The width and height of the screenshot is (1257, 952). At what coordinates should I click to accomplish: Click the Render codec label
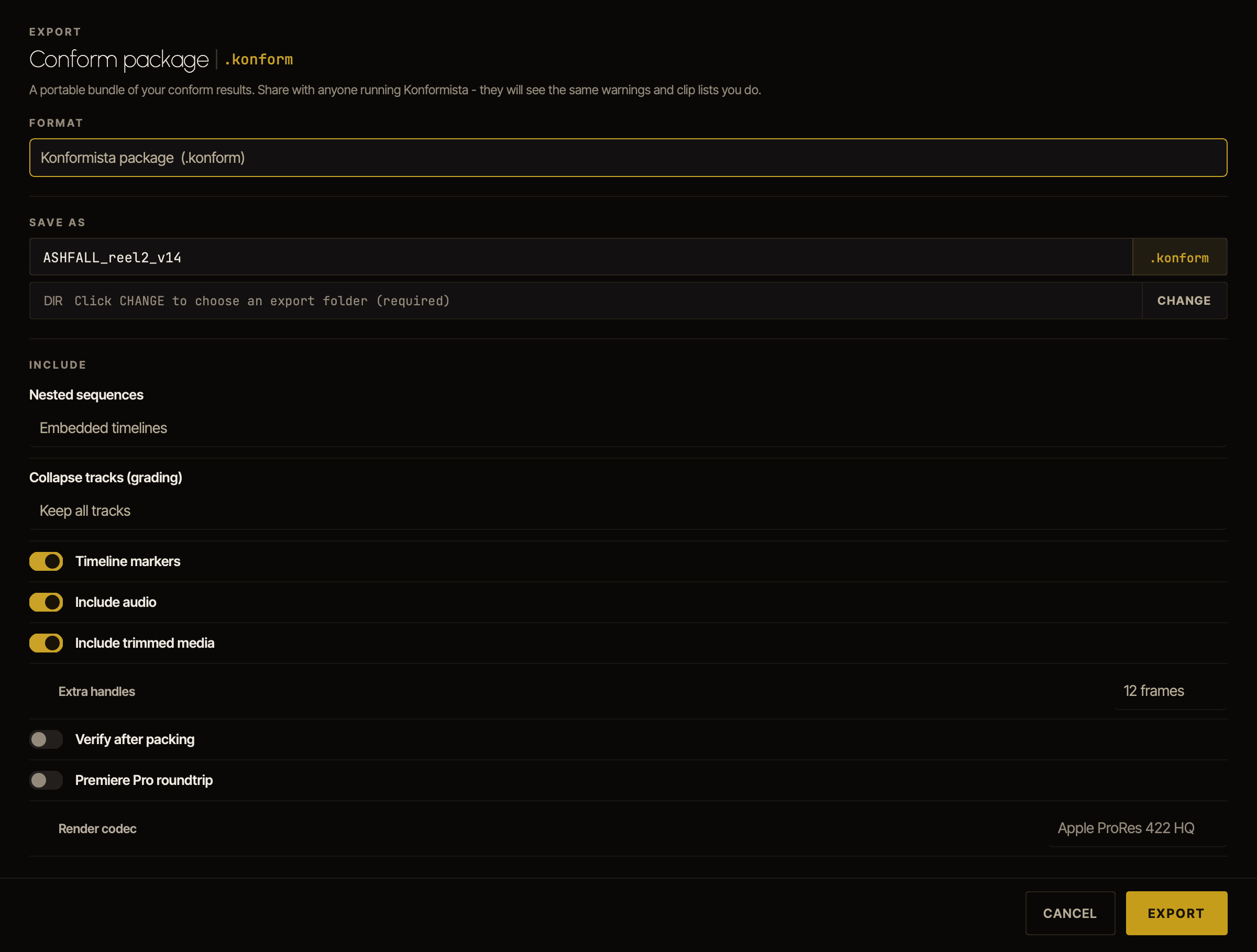pos(98,829)
